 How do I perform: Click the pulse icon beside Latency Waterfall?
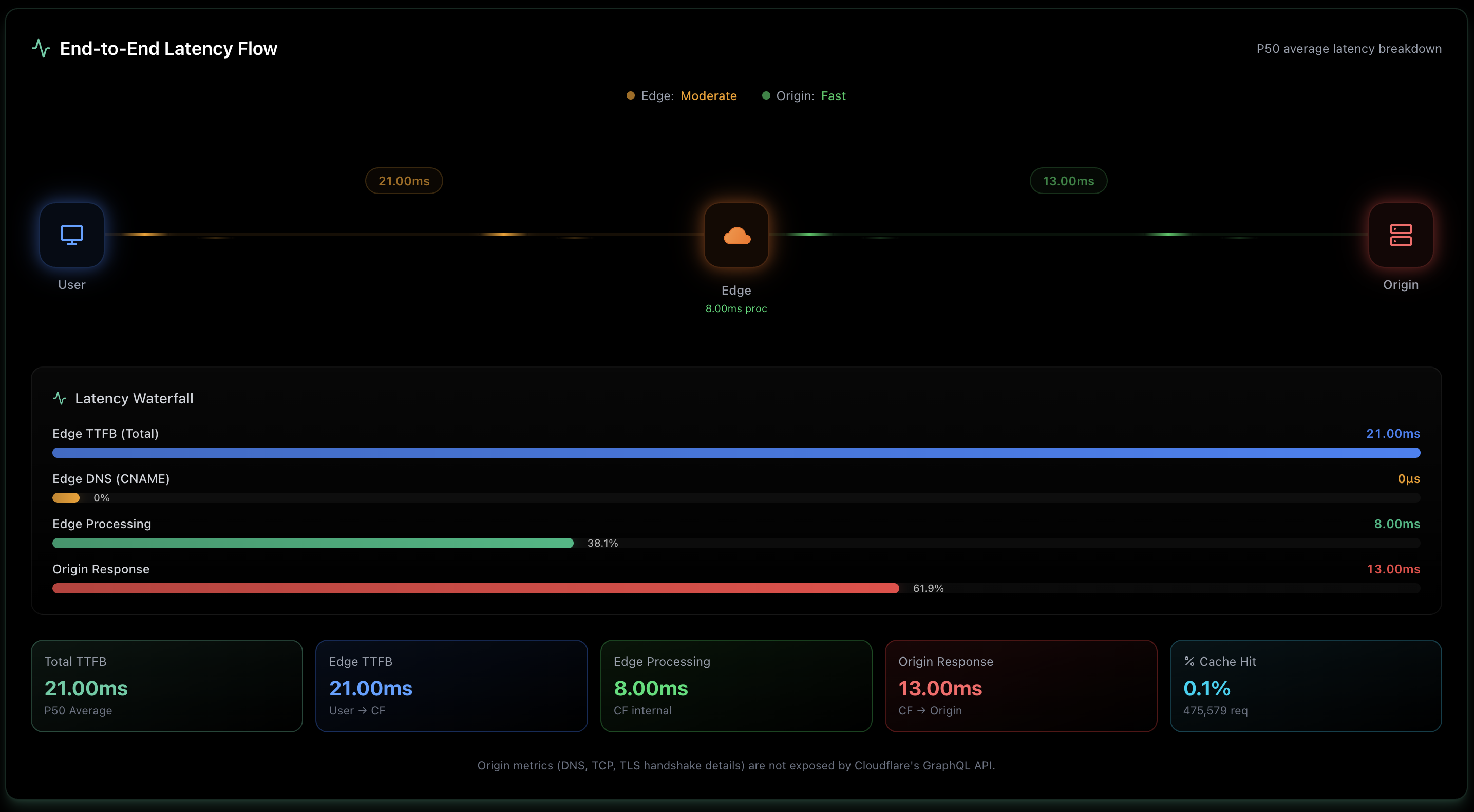pos(60,399)
